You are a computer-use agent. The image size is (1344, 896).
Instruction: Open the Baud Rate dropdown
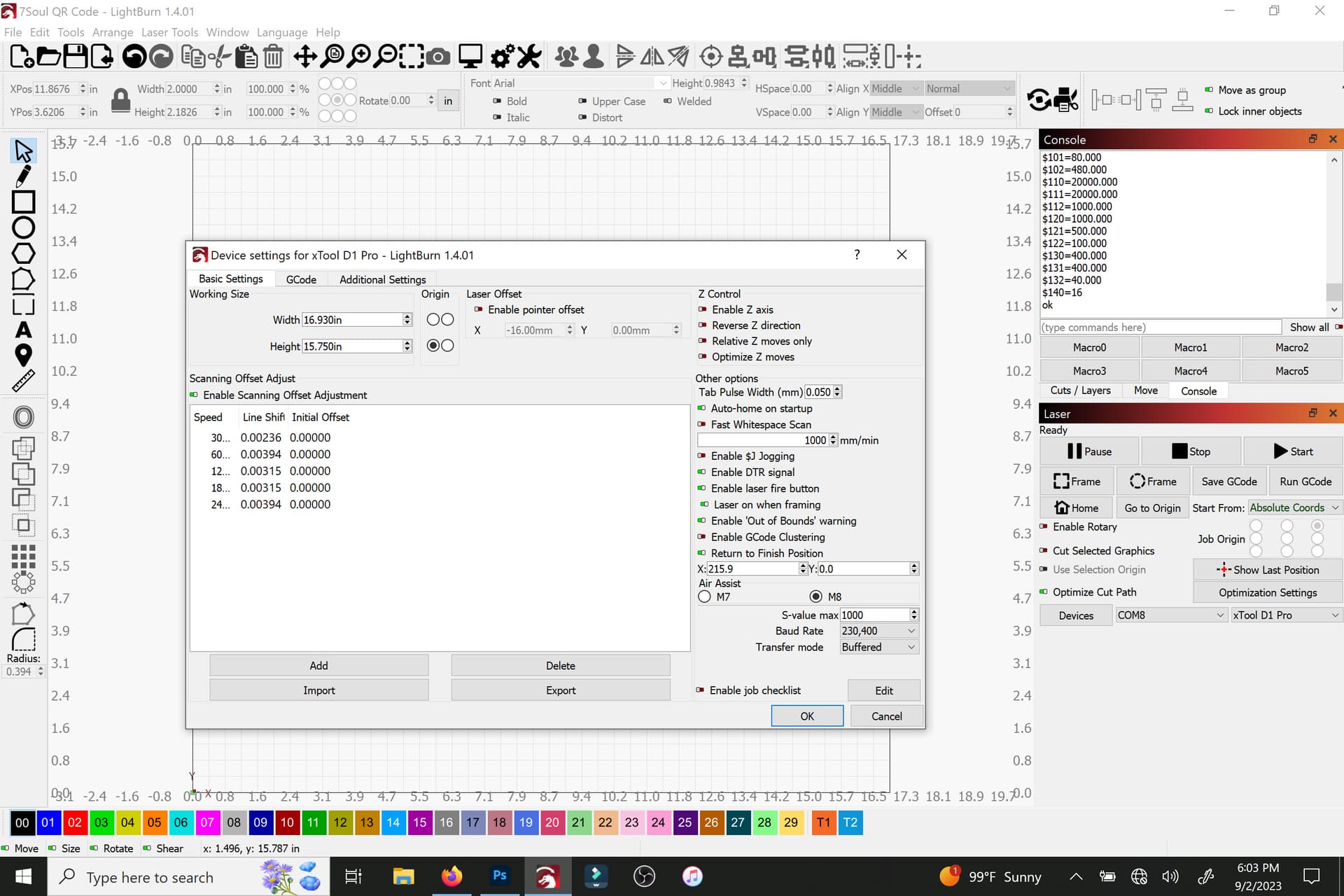tap(879, 631)
